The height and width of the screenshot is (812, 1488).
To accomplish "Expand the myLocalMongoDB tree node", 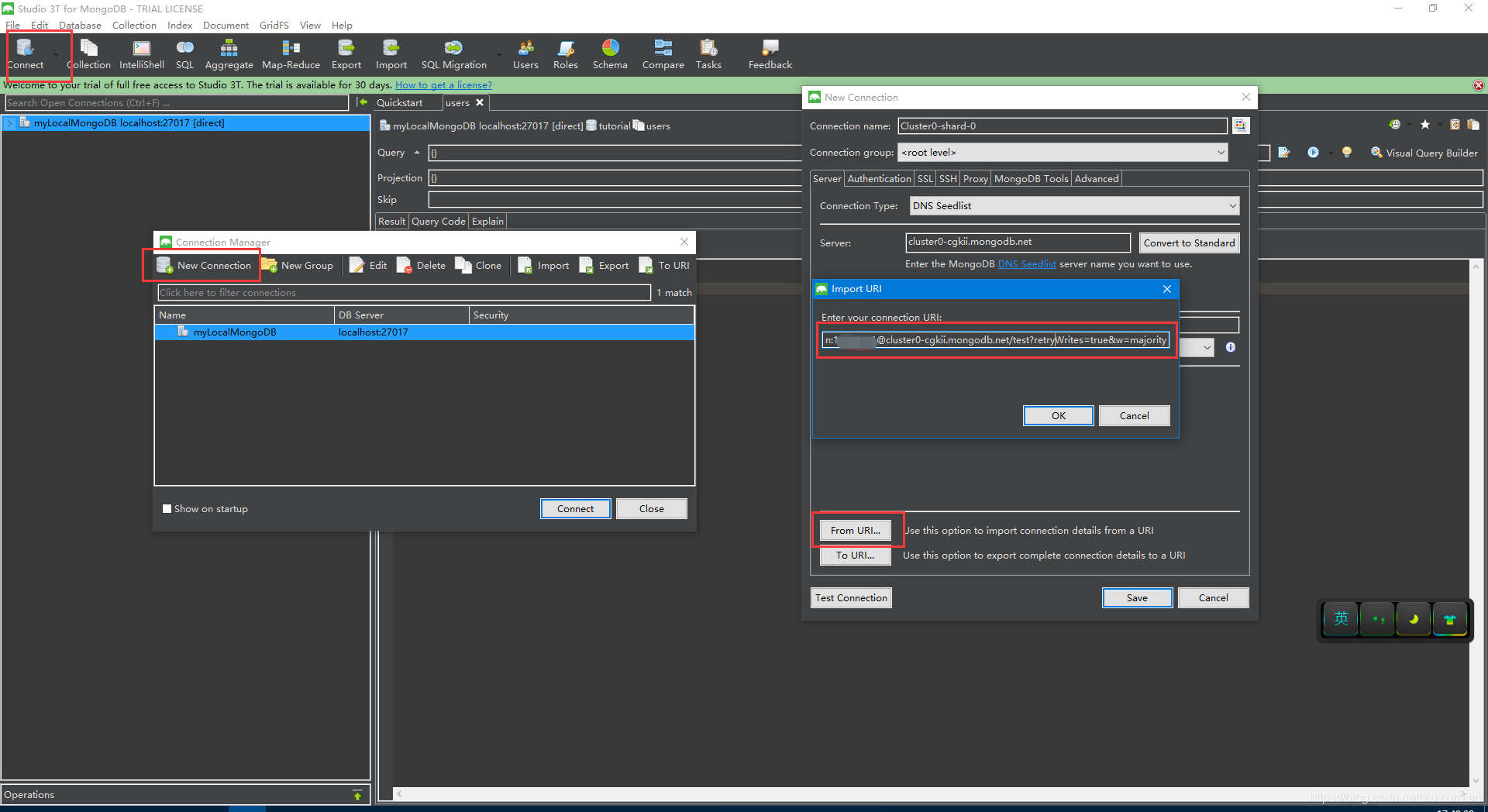I will point(10,123).
